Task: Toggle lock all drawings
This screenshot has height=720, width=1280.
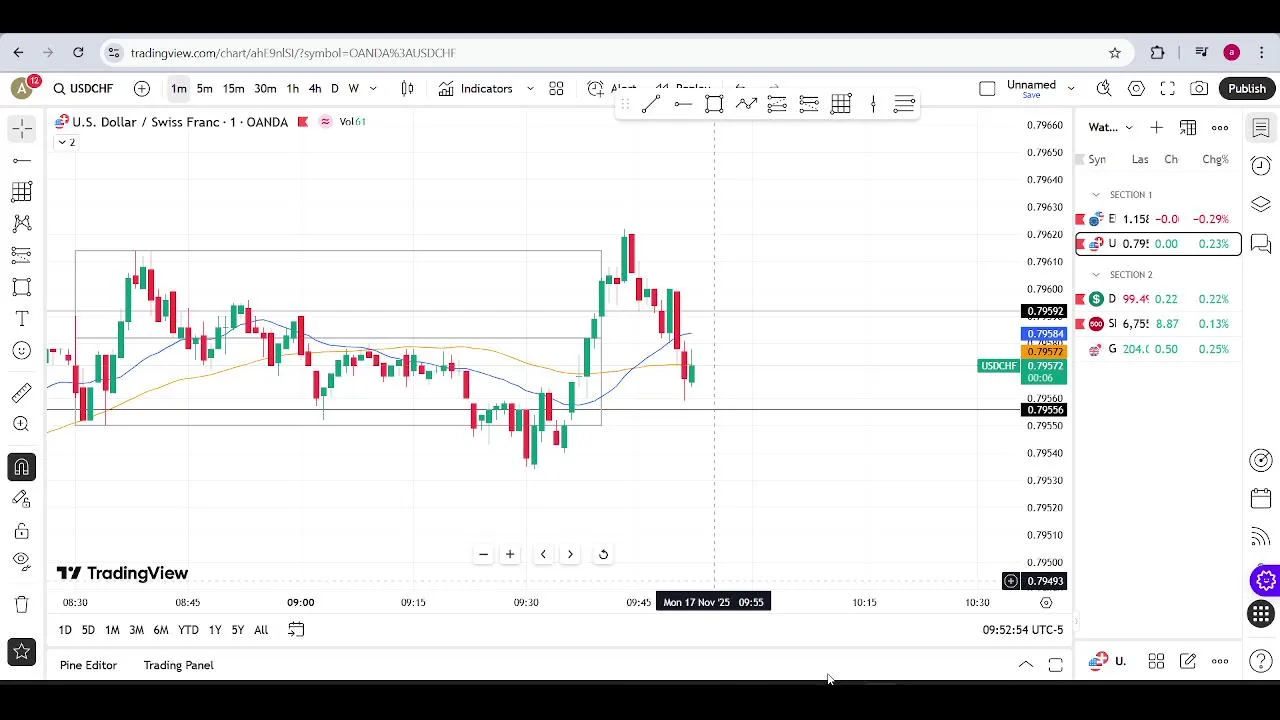Action: coord(21,531)
